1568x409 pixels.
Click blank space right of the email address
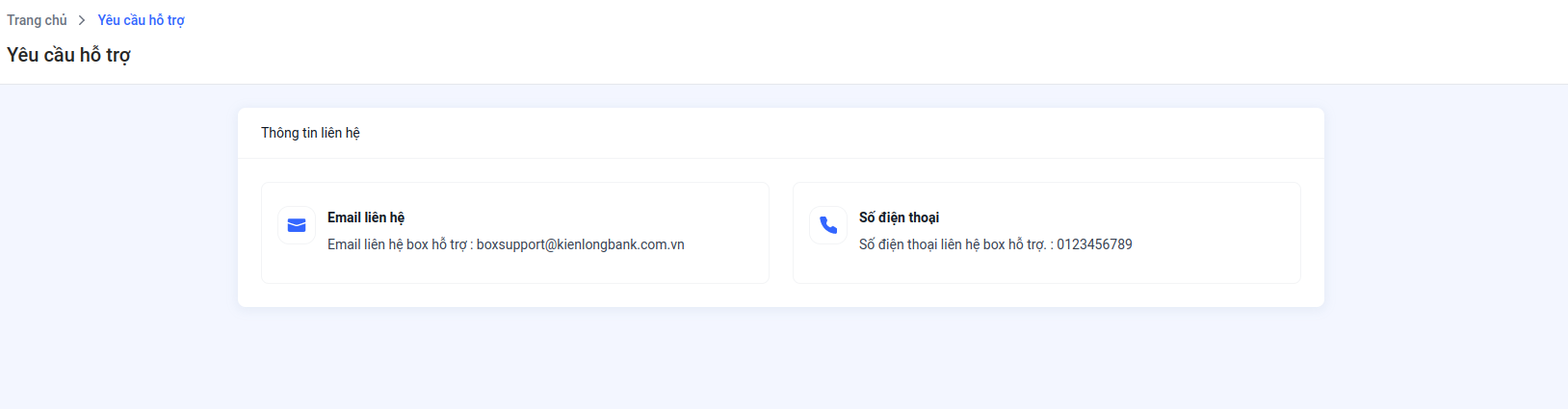tap(727, 244)
